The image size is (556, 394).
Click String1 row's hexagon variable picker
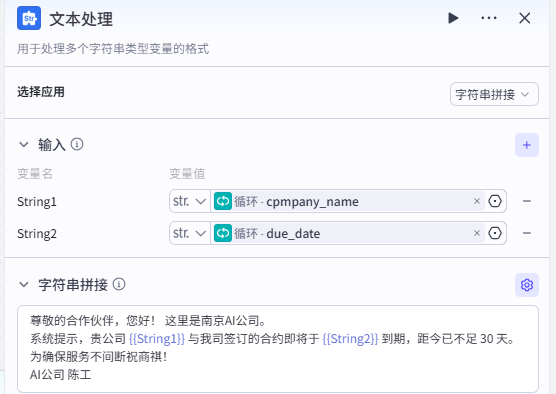495,201
